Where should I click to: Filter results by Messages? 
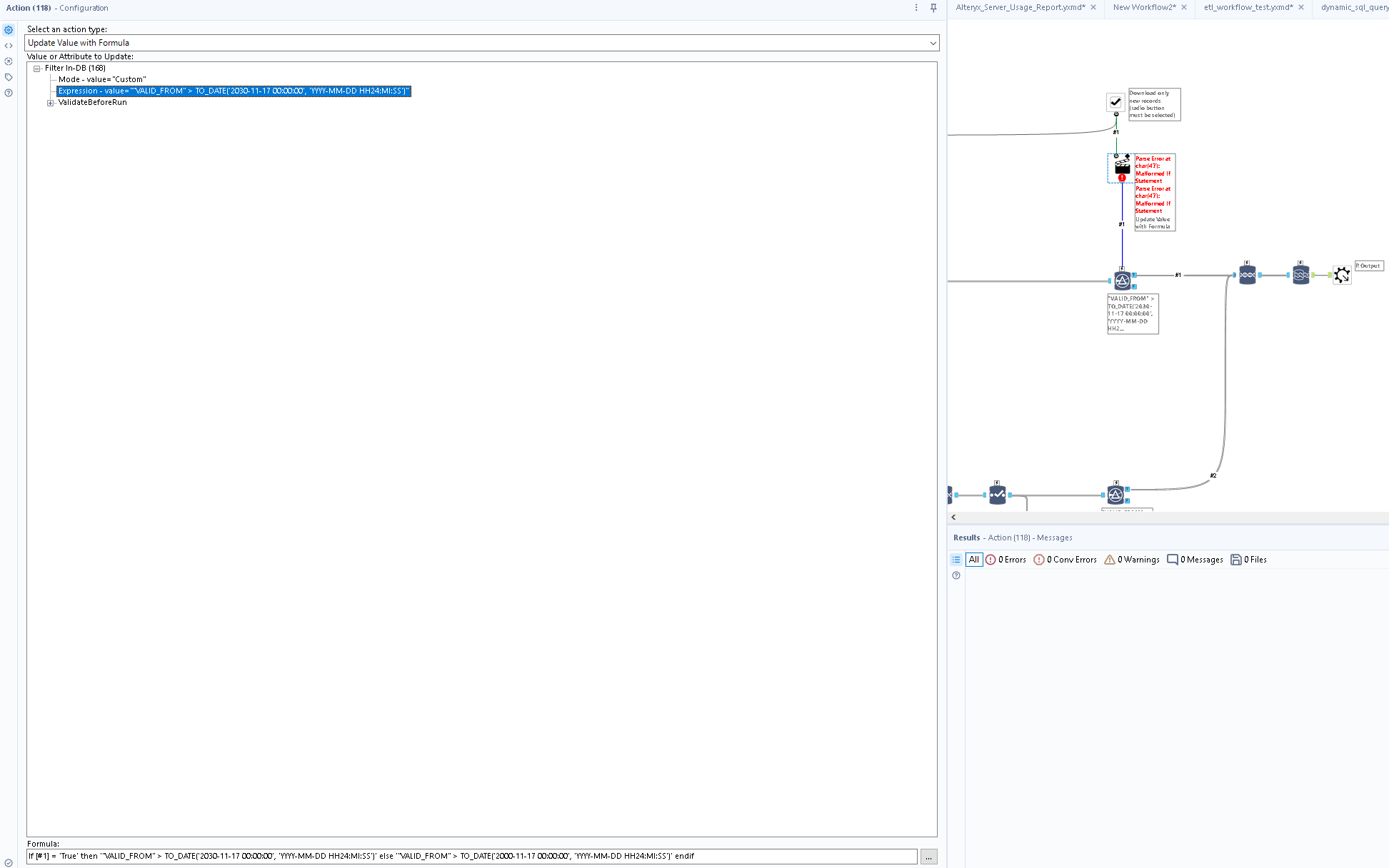(1195, 560)
